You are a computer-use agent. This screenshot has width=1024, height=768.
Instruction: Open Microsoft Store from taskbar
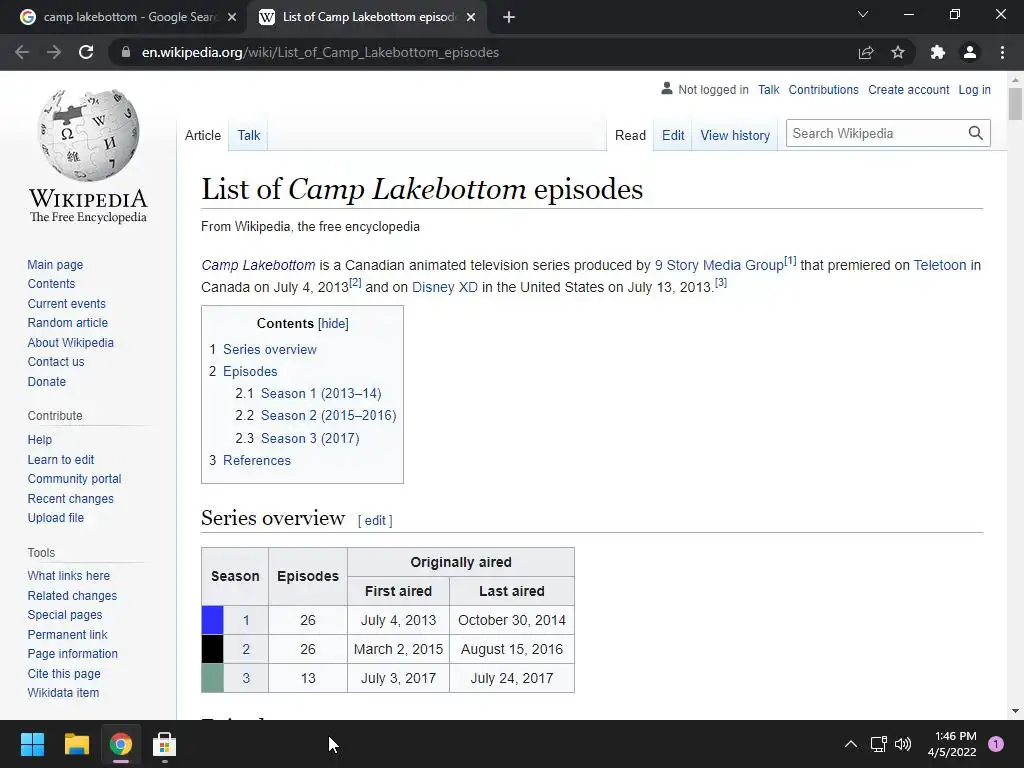(165, 744)
